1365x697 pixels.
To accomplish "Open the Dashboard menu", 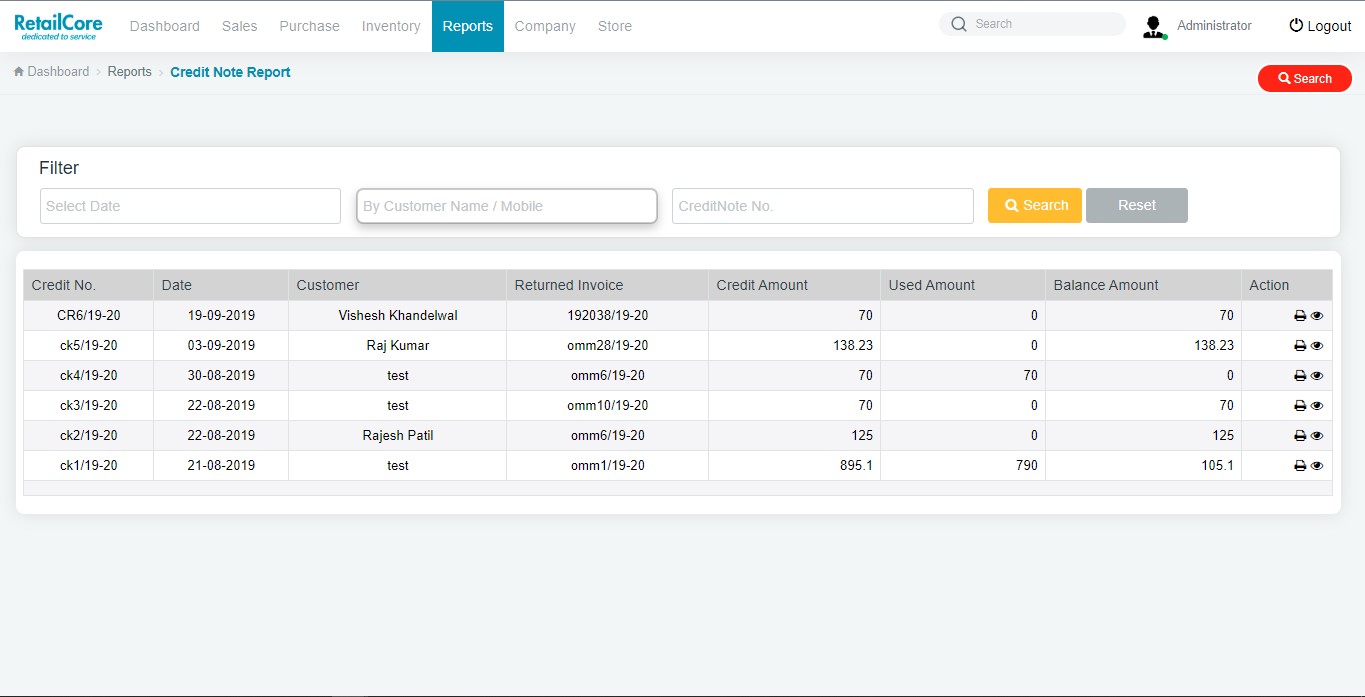I will pos(165,26).
